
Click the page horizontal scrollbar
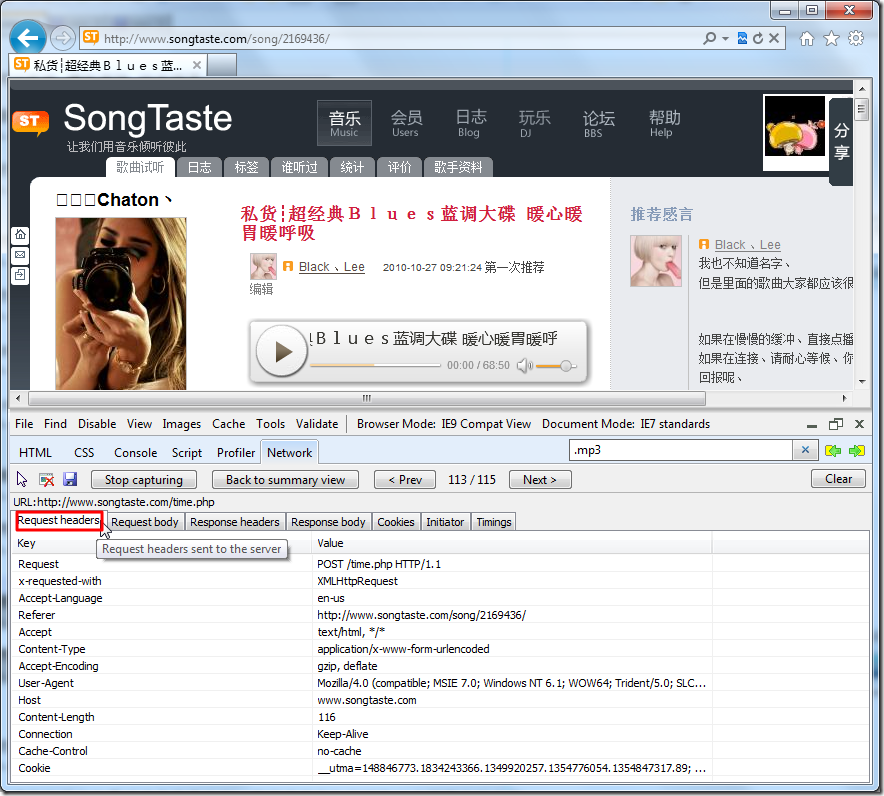(x=366, y=399)
